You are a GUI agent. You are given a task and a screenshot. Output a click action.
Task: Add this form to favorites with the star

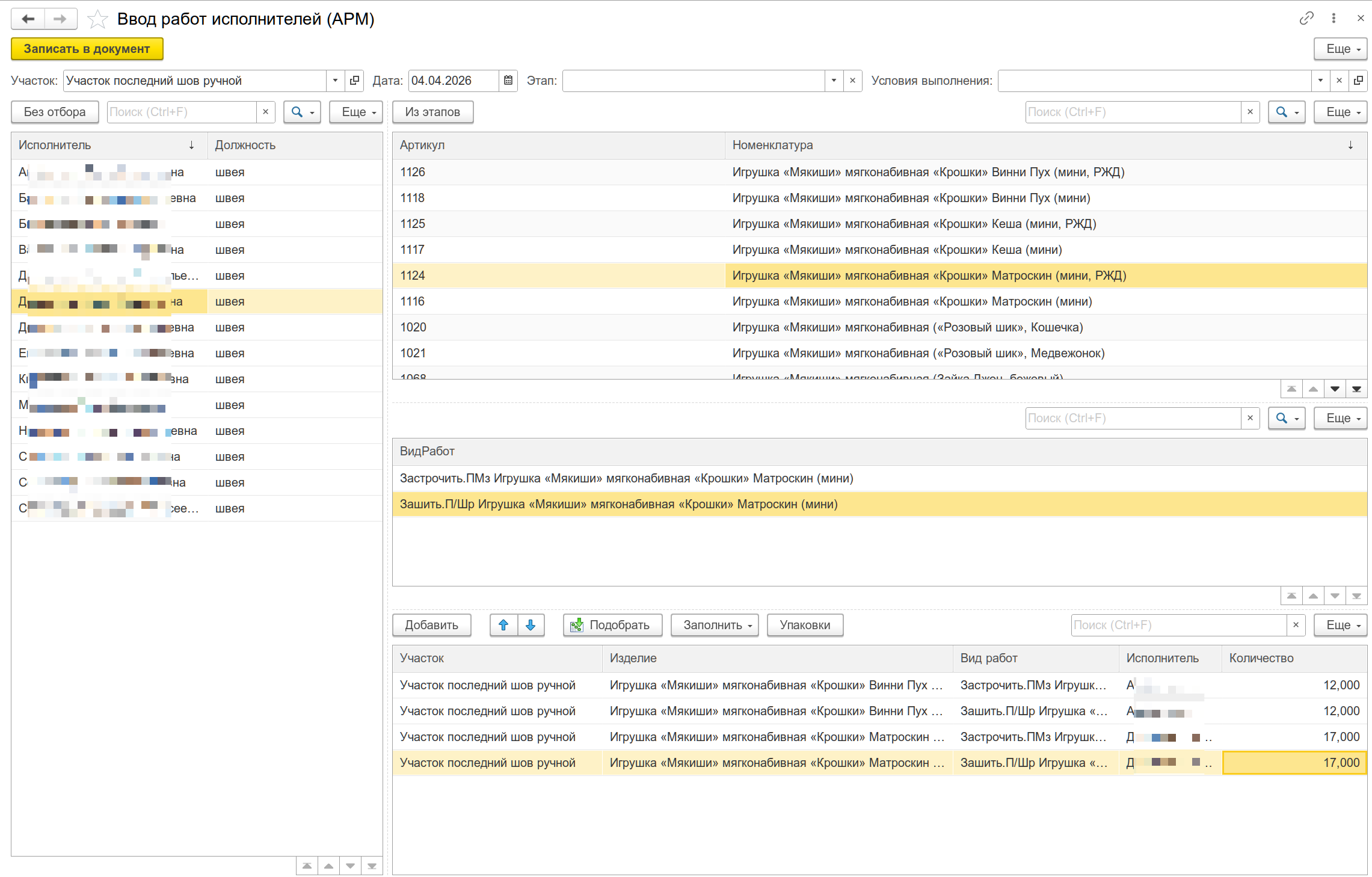97,19
